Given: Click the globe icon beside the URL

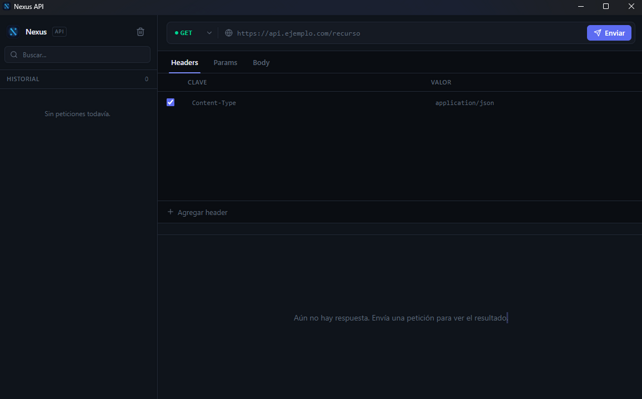Looking at the screenshot, I should tap(229, 33).
